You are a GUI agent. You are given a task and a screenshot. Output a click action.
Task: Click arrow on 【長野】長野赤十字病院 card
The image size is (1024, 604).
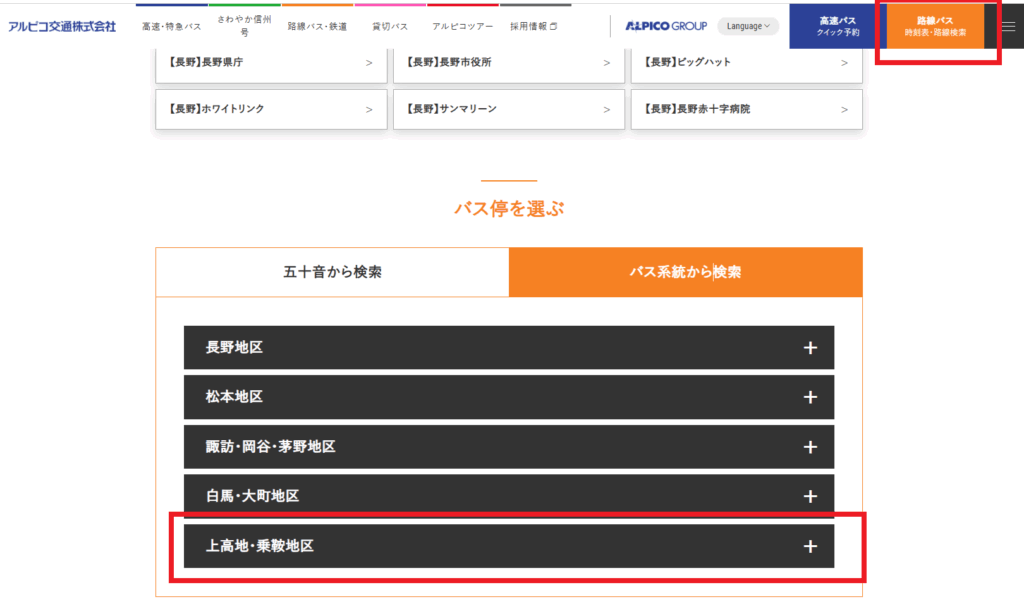point(844,109)
